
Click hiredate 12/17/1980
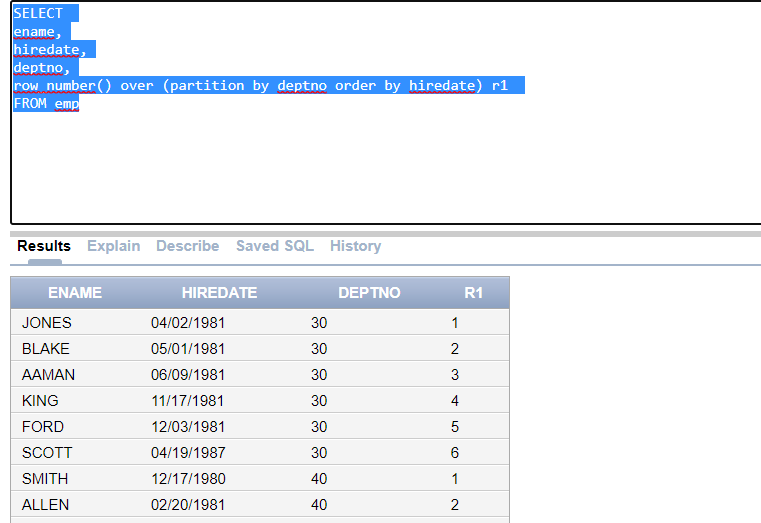click(x=188, y=479)
